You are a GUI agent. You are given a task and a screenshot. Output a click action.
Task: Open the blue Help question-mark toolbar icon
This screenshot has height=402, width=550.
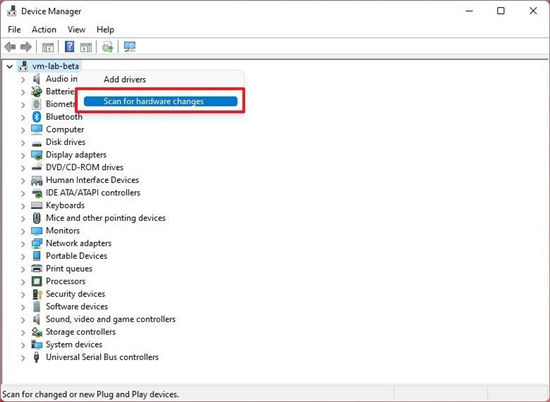[69, 46]
